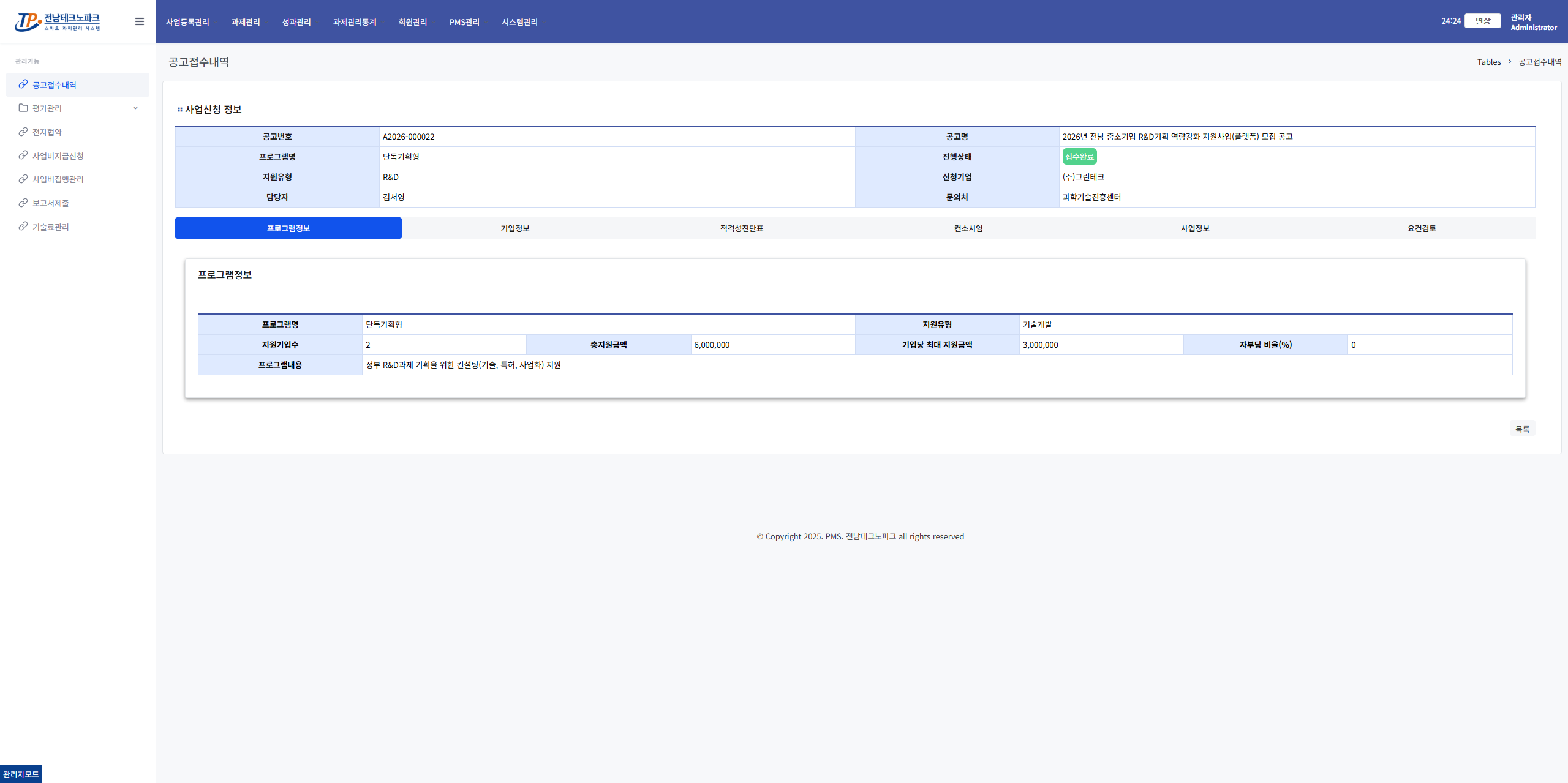The height and width of the screenshot is (783, 1568).
Task: Select the 프로그램정보 tab
Action: click(x=288, y=228)
